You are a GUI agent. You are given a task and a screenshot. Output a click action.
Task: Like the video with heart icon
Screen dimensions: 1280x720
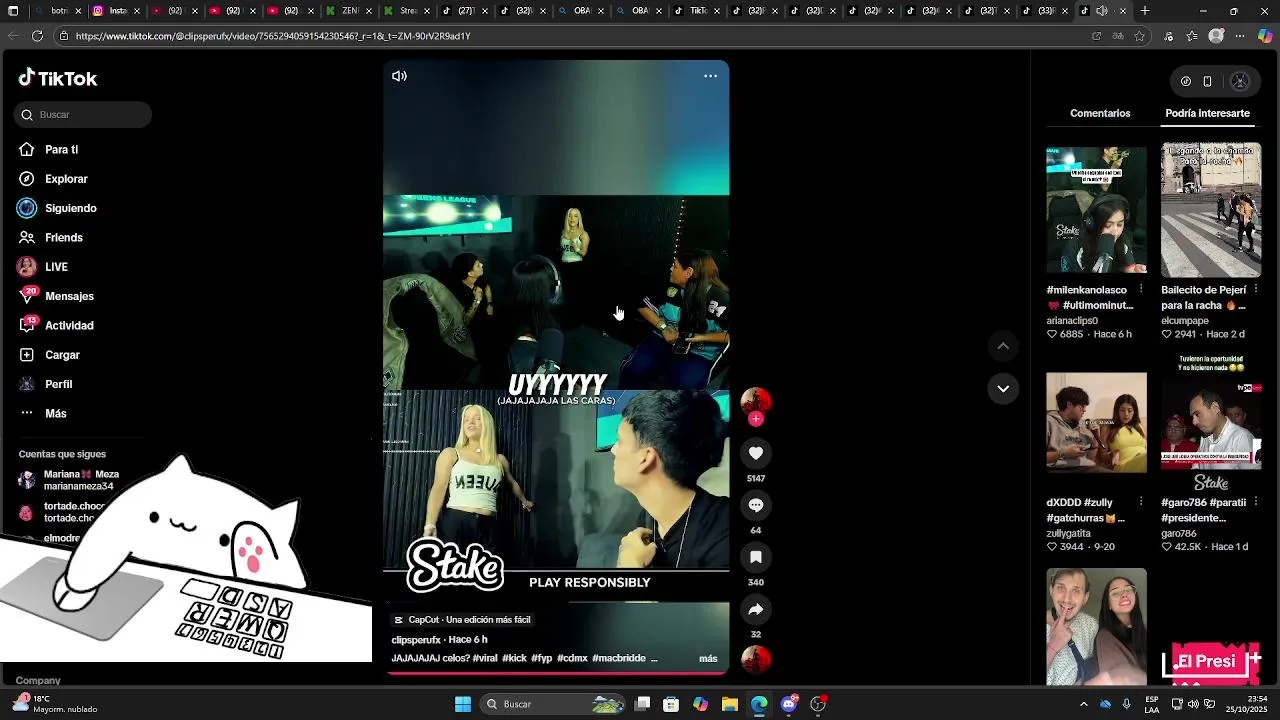coord(756,453)
